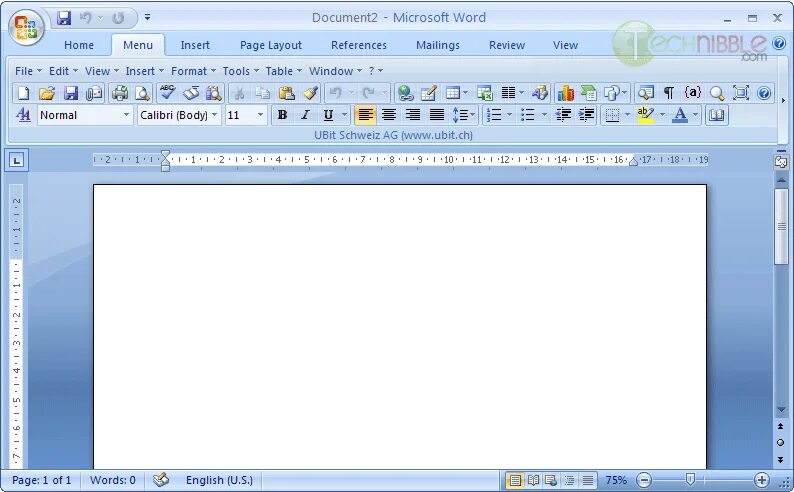The width and height of the screenshot is (794, 492).
Task: Click the zoom out minus button
Action: [x=644, y=480]
